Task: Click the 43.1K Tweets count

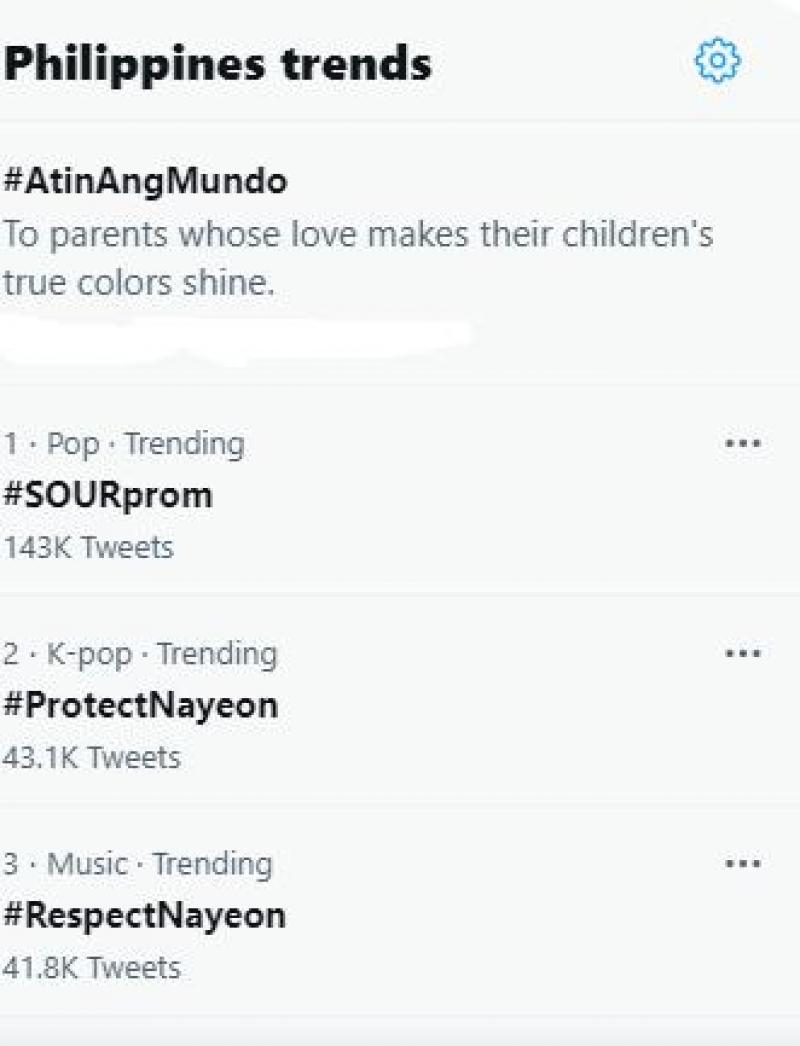Action: click(x=91, y=757)
